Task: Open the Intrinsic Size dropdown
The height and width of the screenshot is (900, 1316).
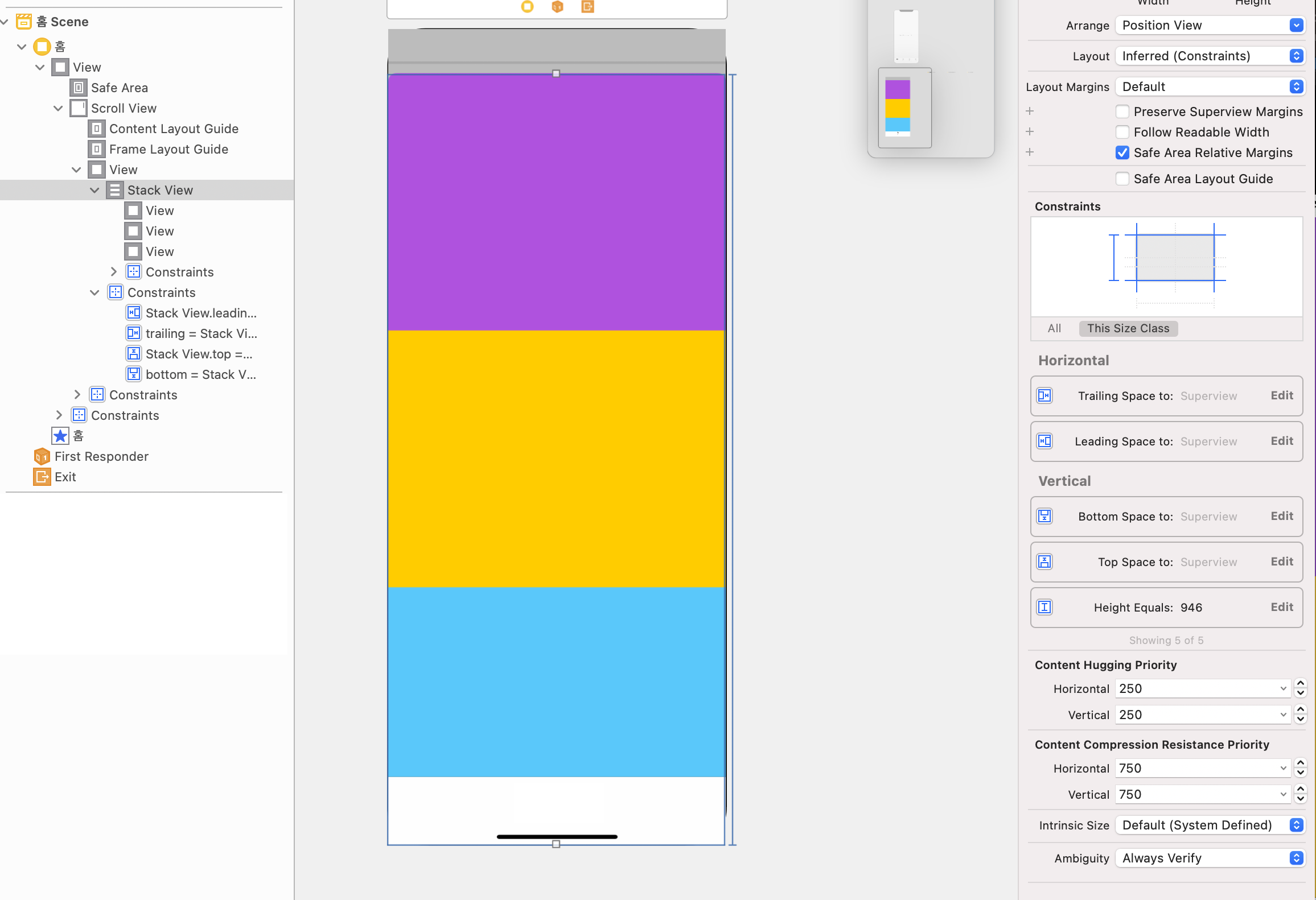Action: (x=1210, y=825)
